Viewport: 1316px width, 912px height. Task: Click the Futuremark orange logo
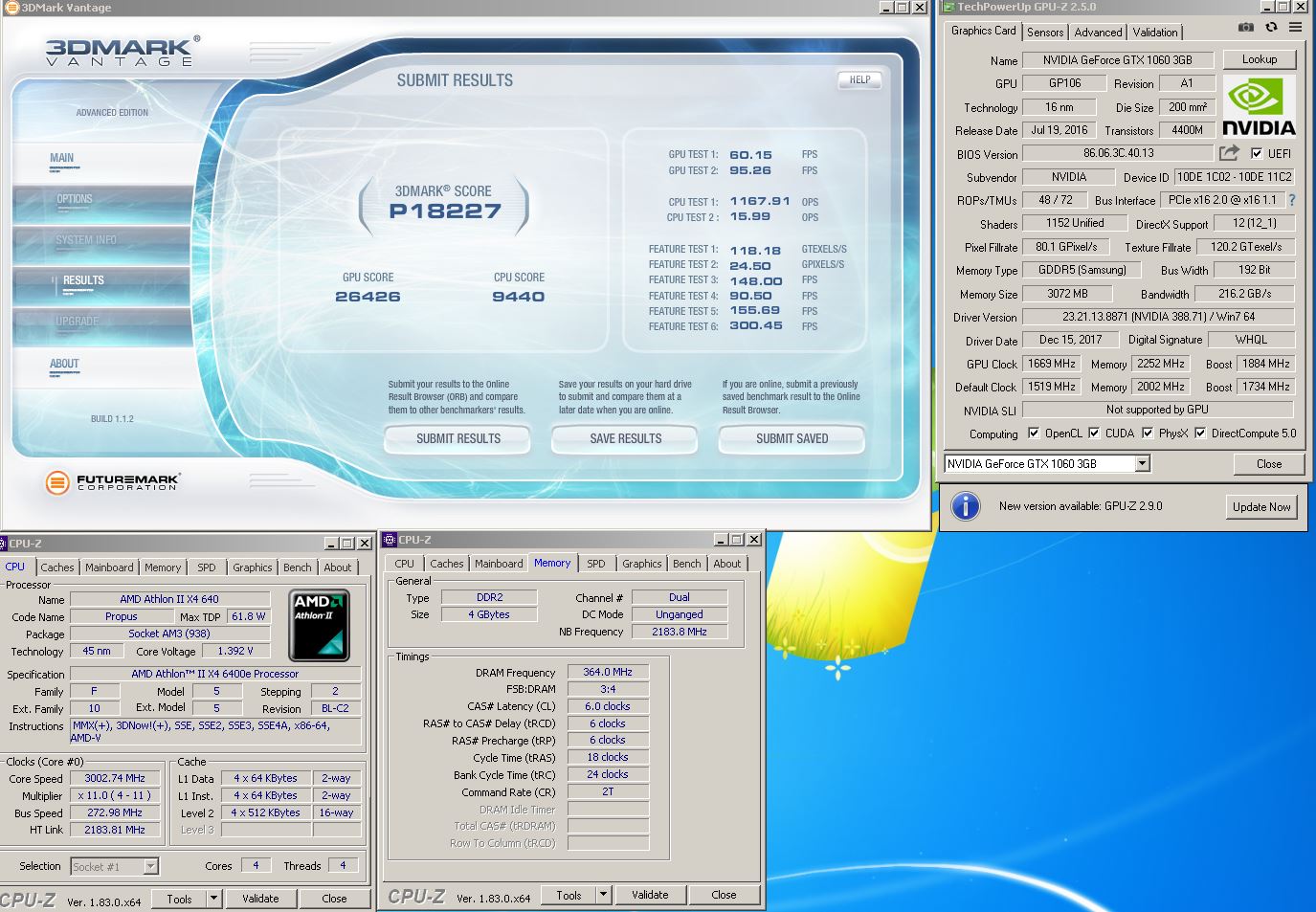click(x=57, y=482)
